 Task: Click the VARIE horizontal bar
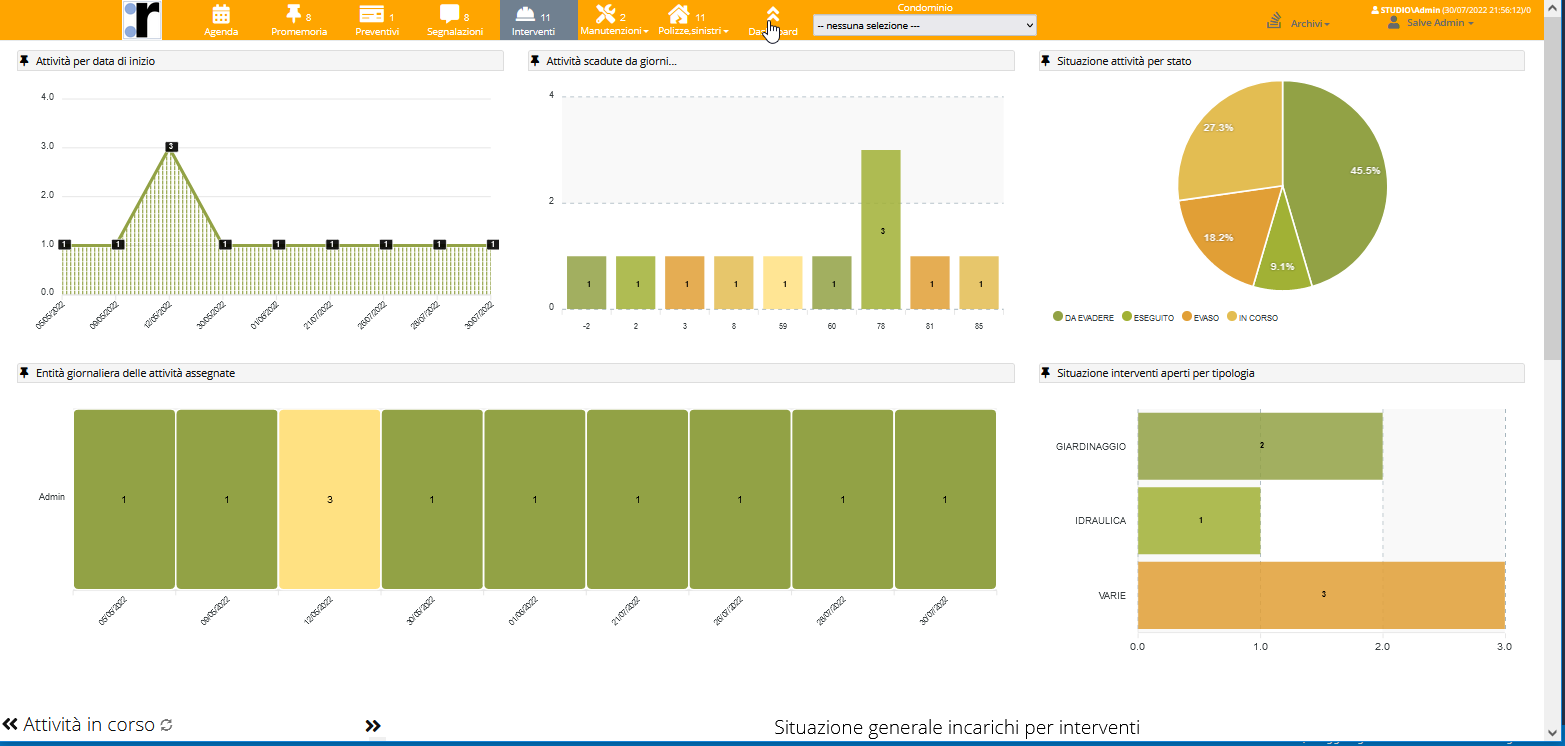coord(1321,595)
